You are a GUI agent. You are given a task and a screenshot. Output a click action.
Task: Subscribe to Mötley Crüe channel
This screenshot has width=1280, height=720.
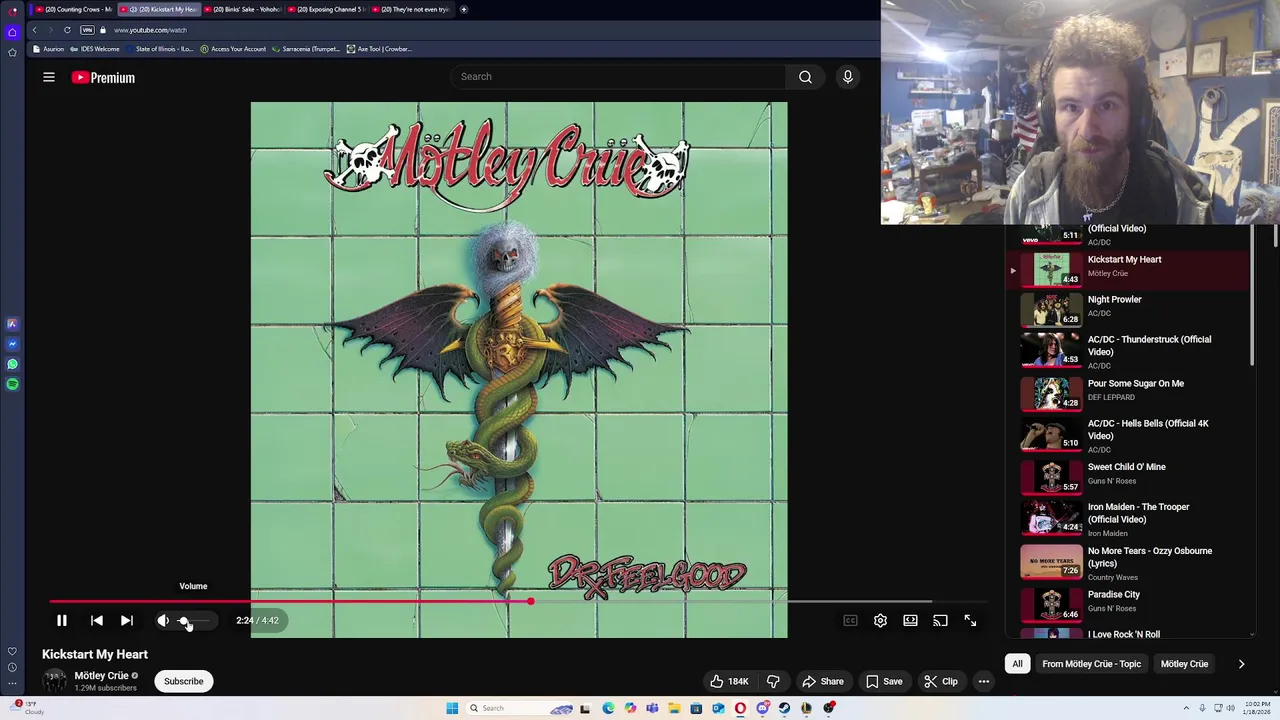(183, 681)
